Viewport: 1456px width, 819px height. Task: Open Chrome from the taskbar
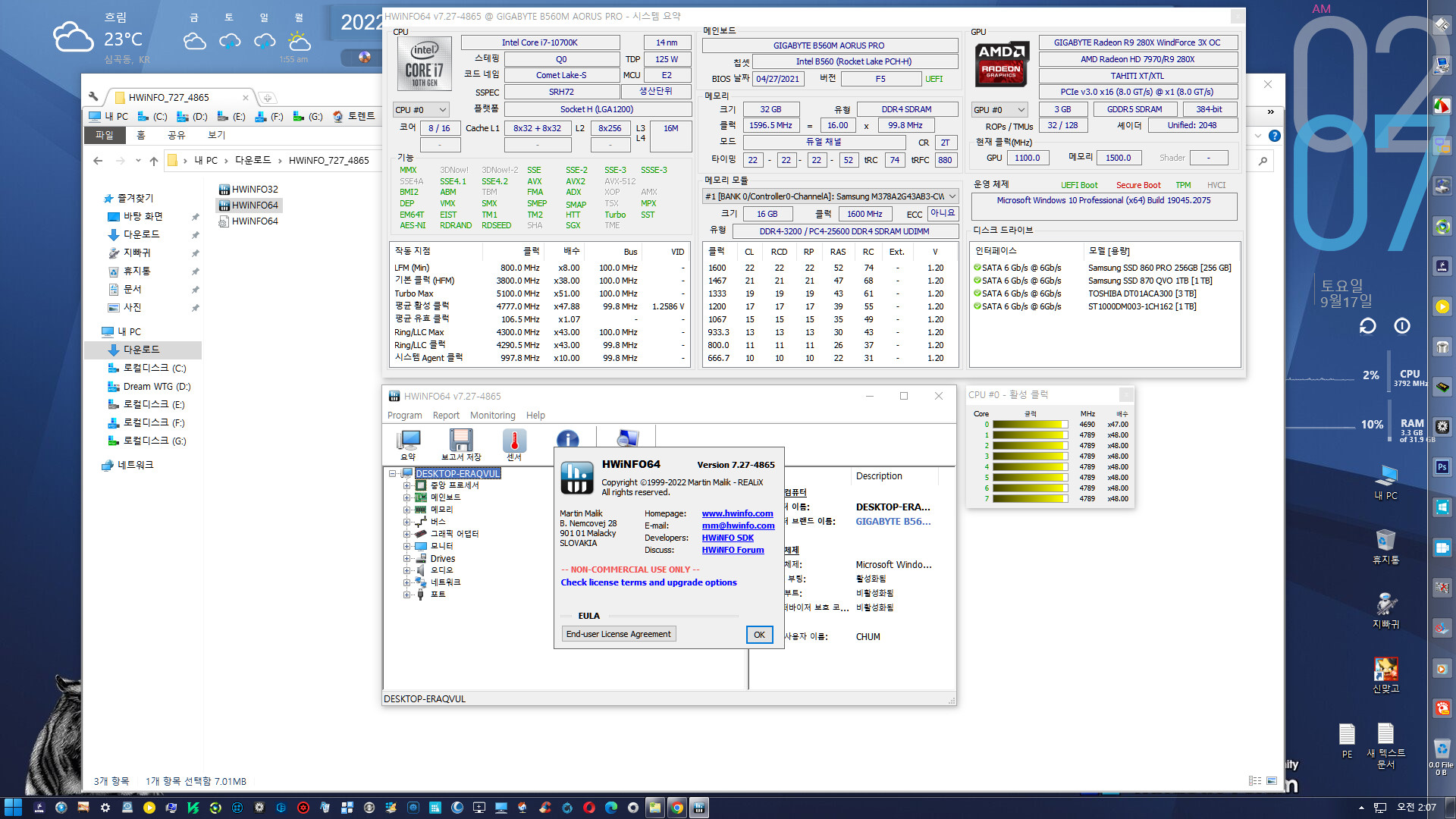click(x=676, y=808)
